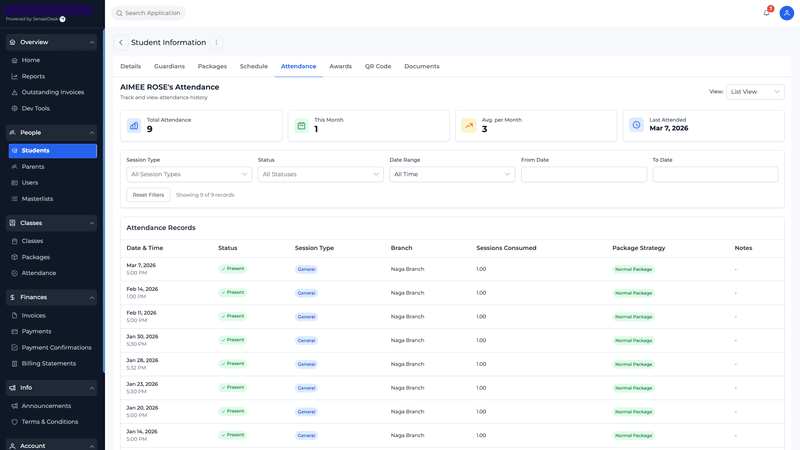Open the user profile avatar menu
Viewport: 800px width, 450px height.
click(x=787, y=13)
